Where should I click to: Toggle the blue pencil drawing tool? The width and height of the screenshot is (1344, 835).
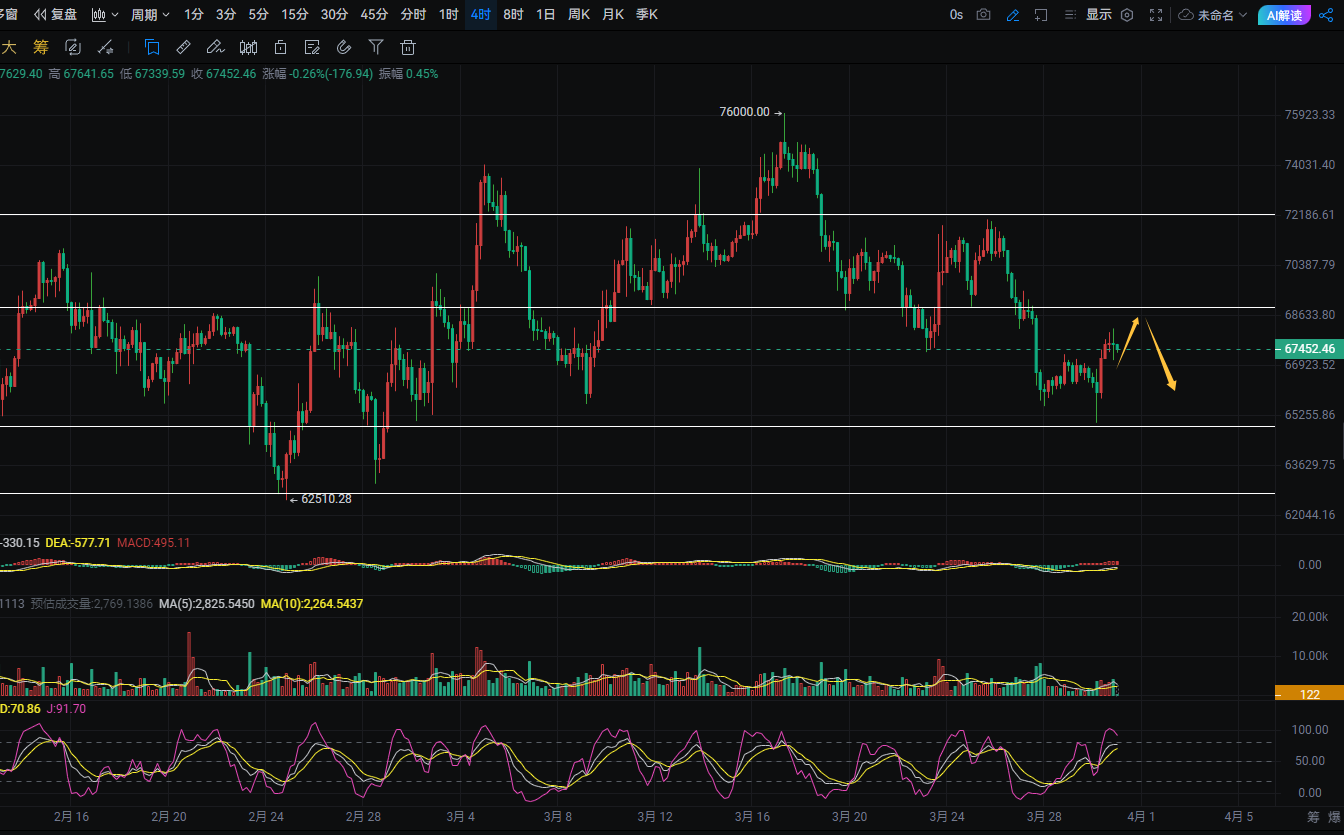pos(1013,15)
